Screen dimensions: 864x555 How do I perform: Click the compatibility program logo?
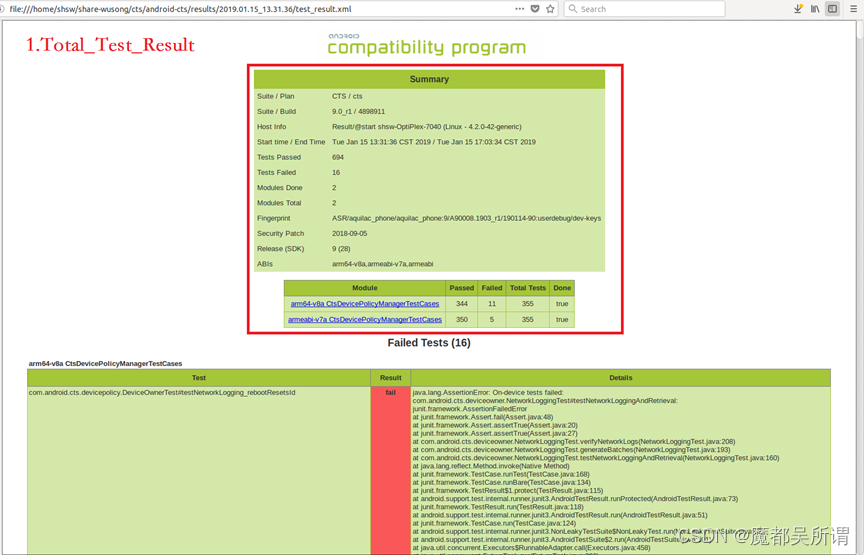coord(426,45)
